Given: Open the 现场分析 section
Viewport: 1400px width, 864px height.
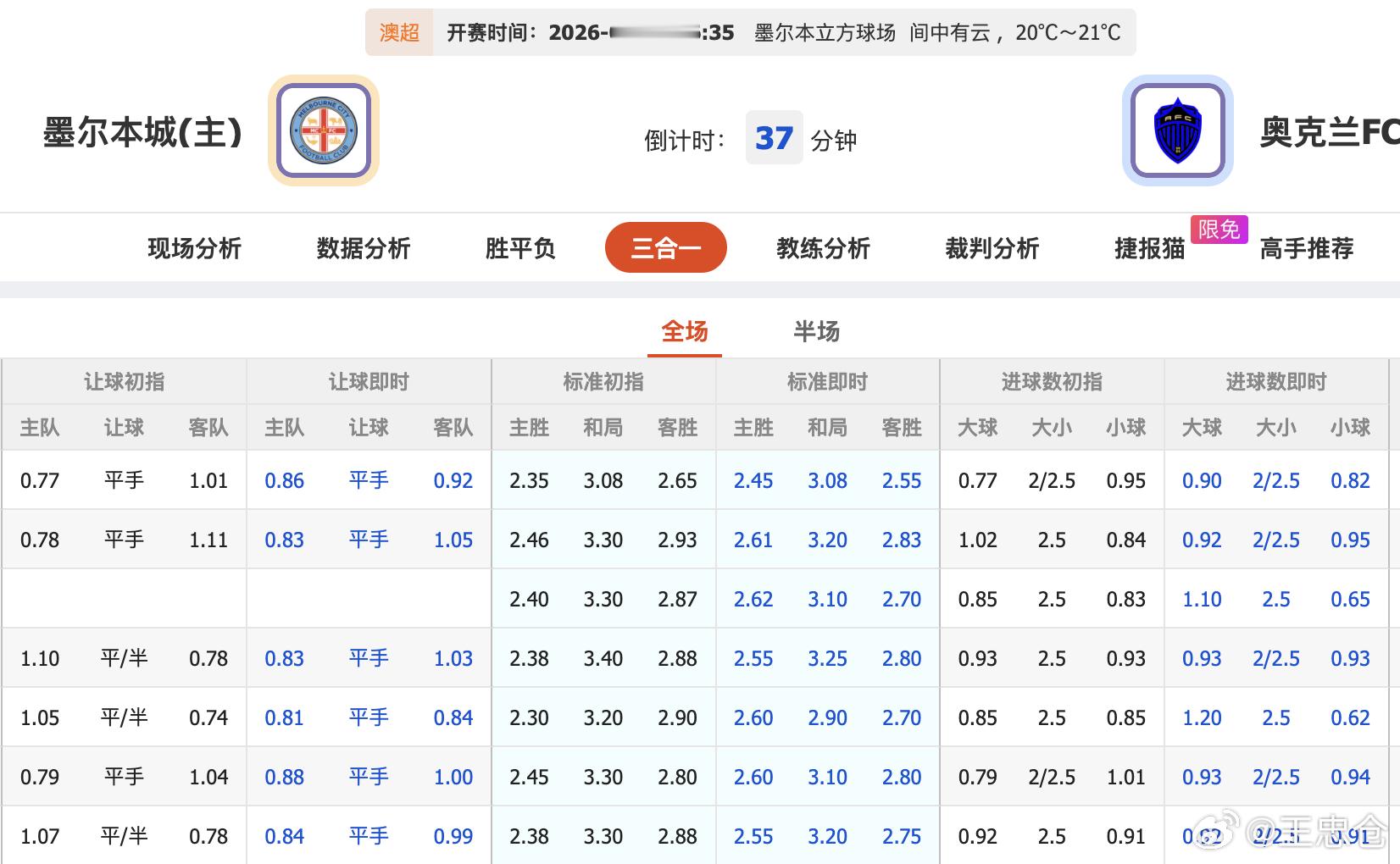Looking at the screenshot, I should [x=193, y=248].
